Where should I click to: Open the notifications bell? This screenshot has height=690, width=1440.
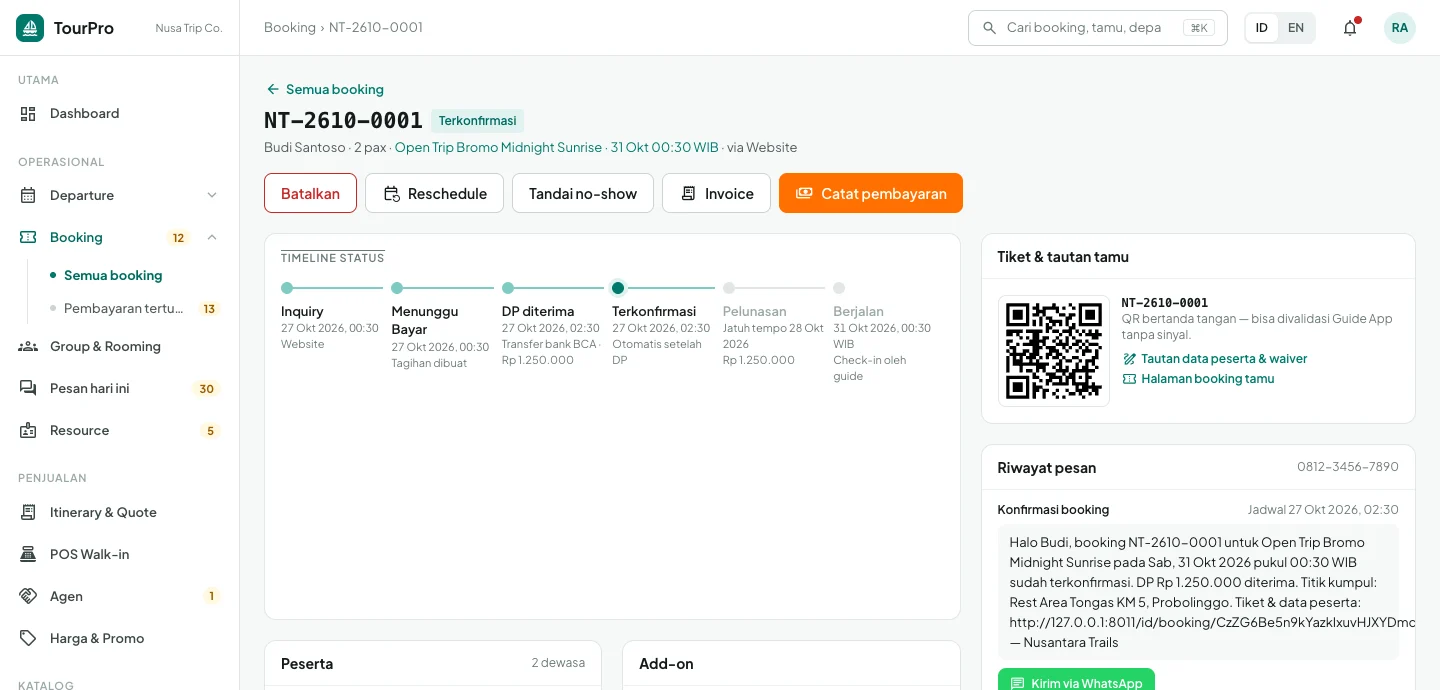(1350, 28)
